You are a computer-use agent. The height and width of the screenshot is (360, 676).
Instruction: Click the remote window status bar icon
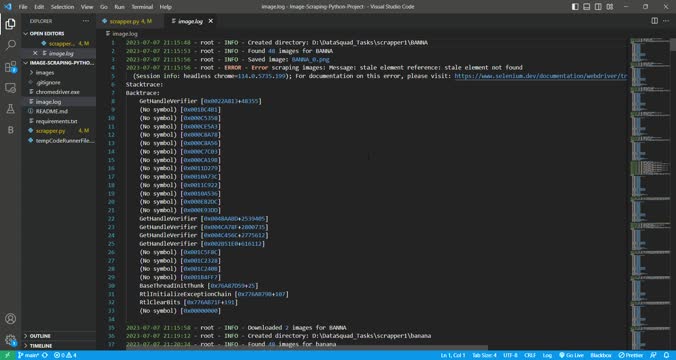click(7, 355)
